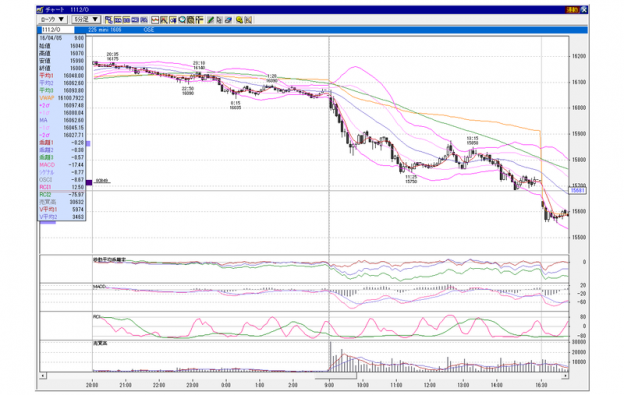Click the right arrow of horizontal scrollbar
624x395 pixels.
[x=565, y=376]
